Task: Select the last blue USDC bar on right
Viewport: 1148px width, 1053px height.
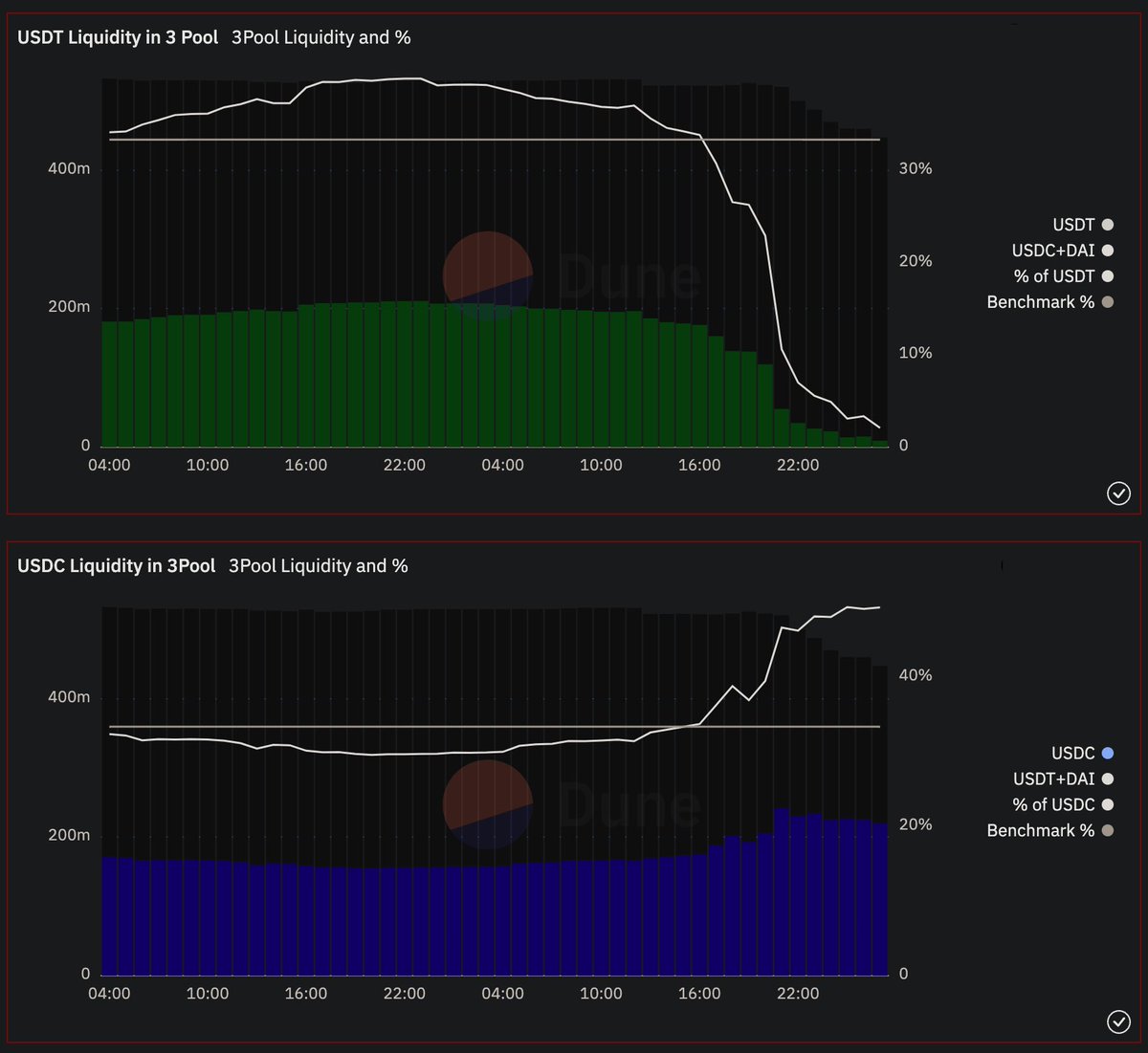Action: point(880,899)
